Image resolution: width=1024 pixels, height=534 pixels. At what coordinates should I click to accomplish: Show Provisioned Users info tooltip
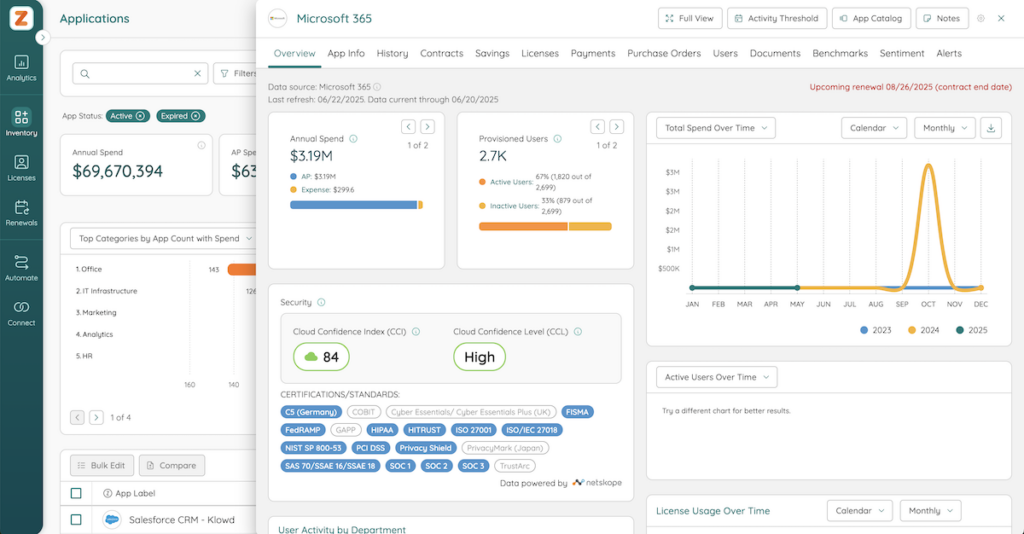(x=558, y=138)
